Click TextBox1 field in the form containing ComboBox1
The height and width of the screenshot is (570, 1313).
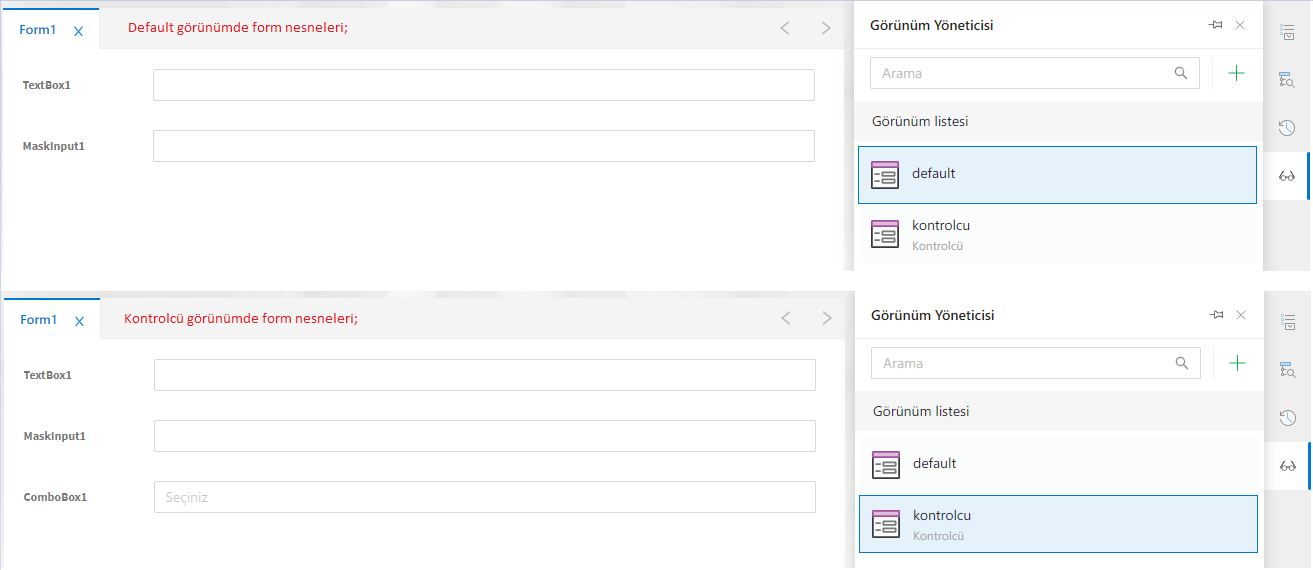click(x=484, y=375)
